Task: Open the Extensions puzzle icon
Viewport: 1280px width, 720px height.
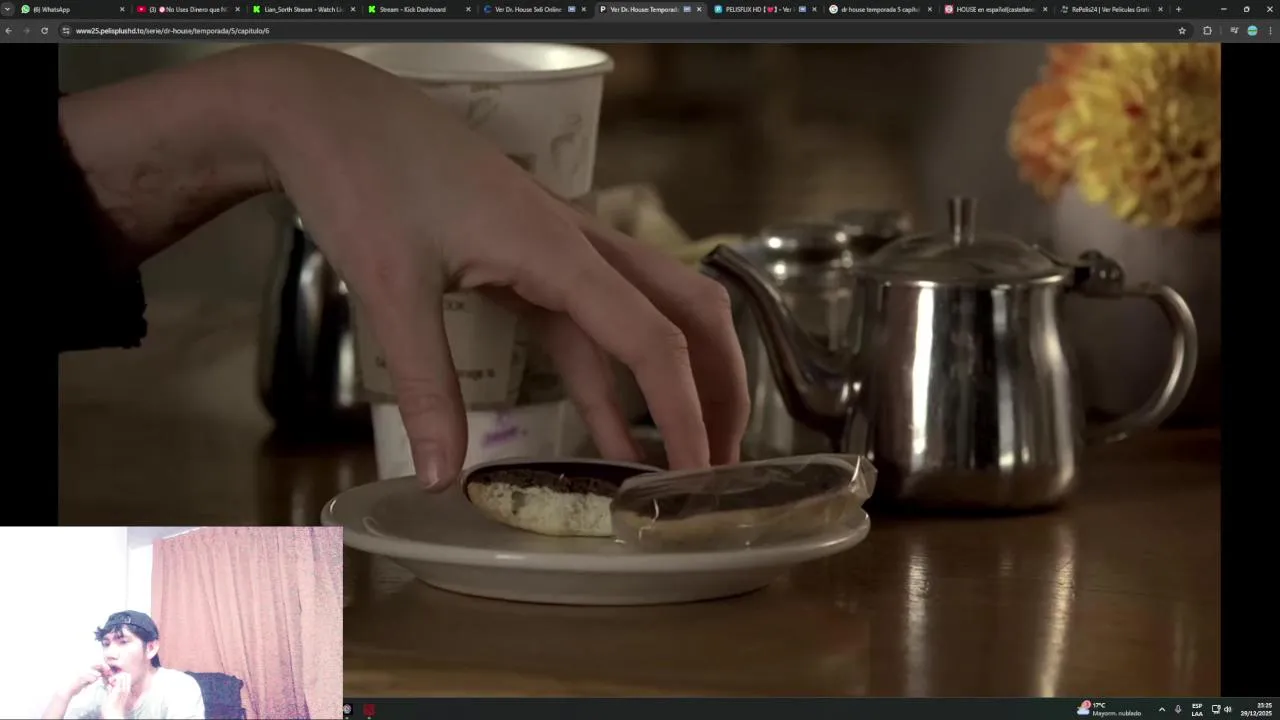Action: [1207, 30]
